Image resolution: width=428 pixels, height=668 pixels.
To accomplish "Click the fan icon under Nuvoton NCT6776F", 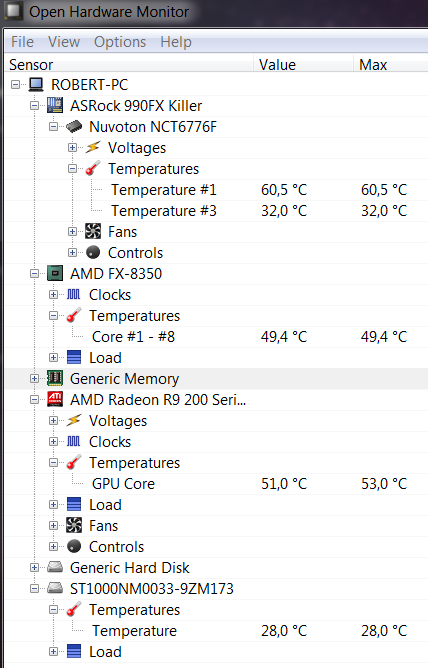I will point(93,231).
